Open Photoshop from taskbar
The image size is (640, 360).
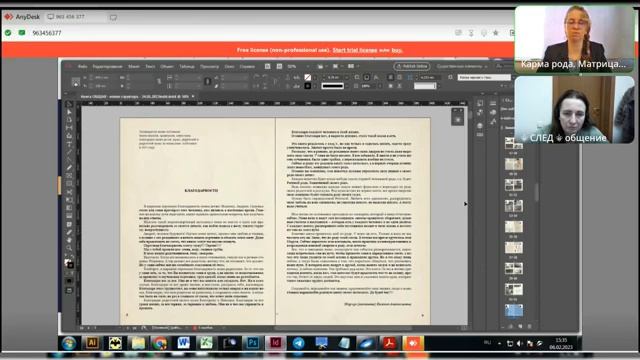(252, 343)
